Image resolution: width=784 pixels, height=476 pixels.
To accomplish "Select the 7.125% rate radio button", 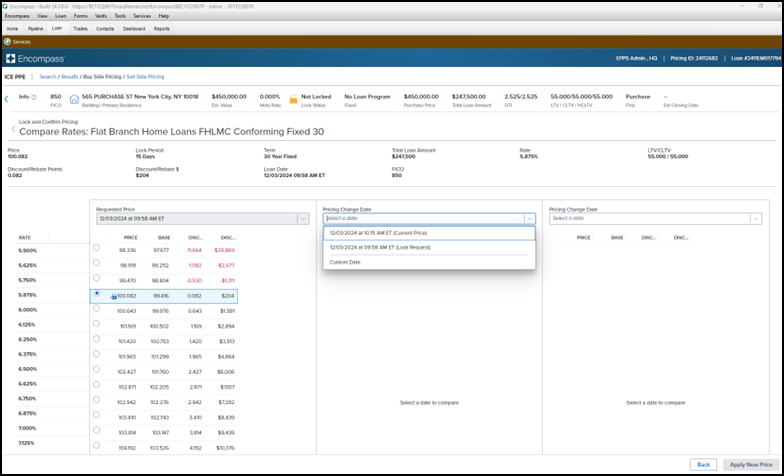I will click(x=96, y=445).
